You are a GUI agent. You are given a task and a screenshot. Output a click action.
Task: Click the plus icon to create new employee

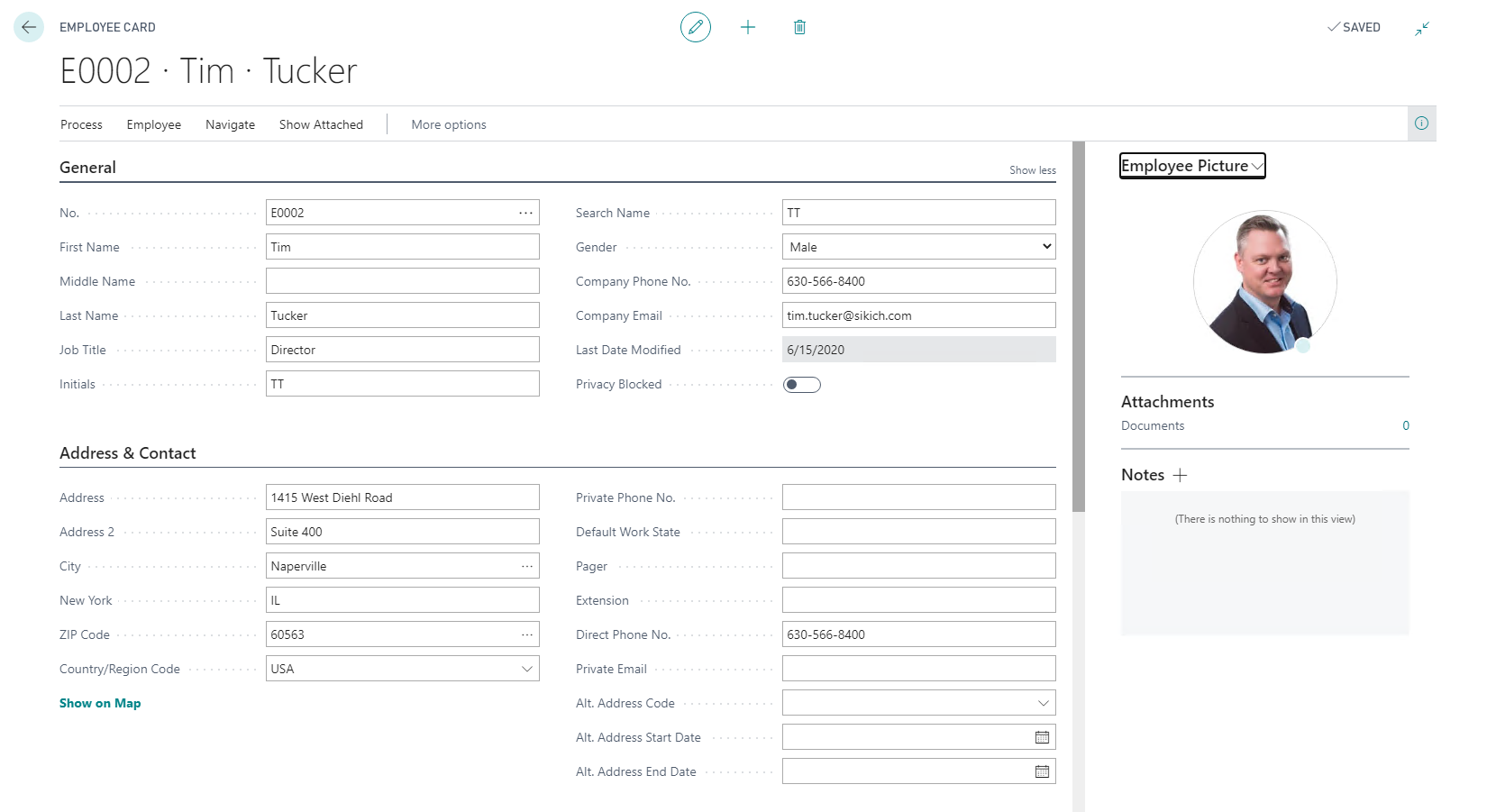pyautogui.click(x=748, y=27)
